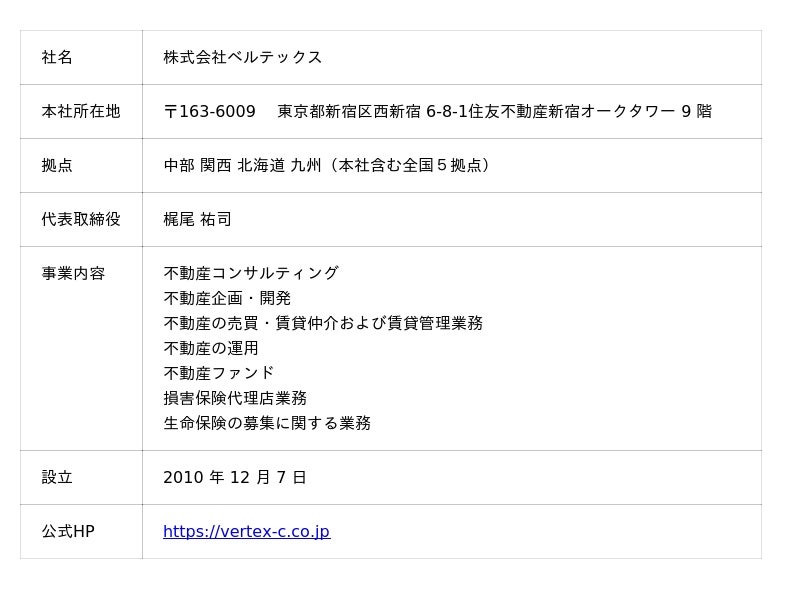Click the founding date 2010 年 12 月 7 日

pos(235,478)
